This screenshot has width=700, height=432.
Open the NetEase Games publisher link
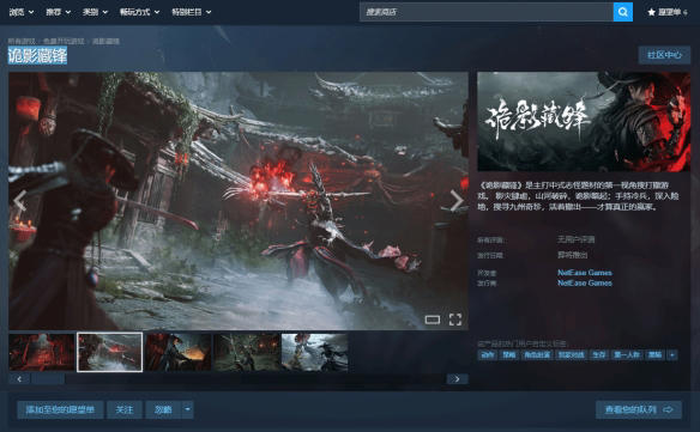point(584,283)
